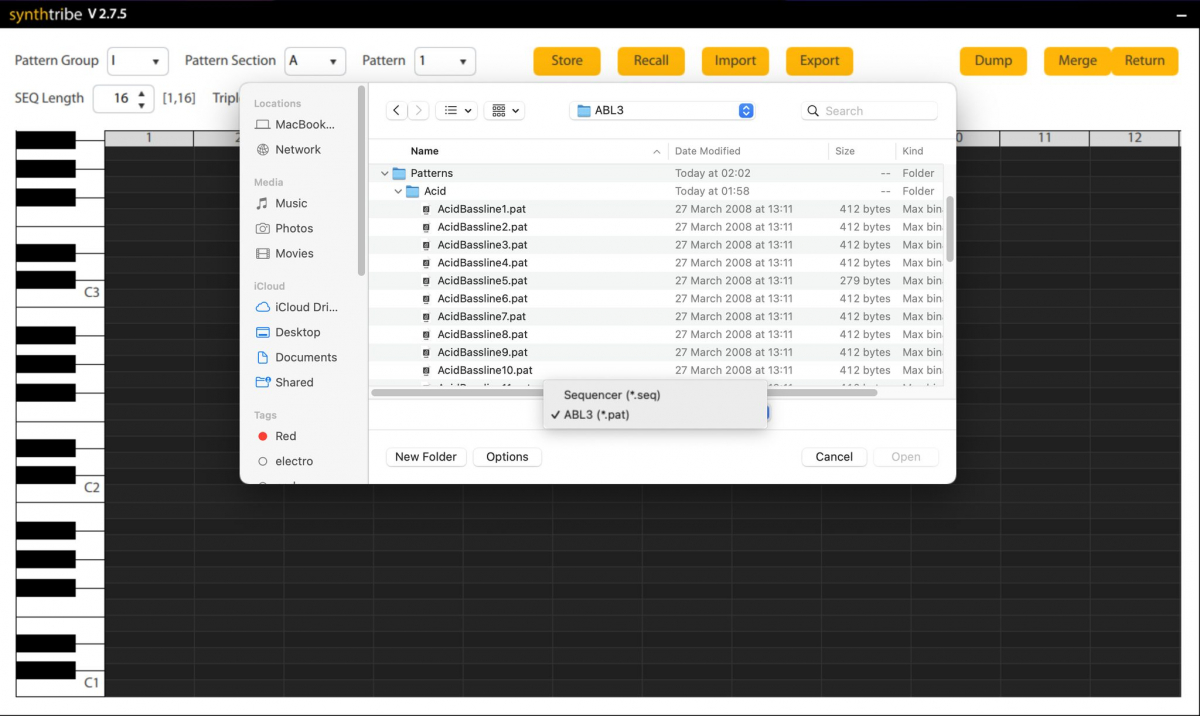This screenshot has width=1200, height=716.
Task: Click the Cancel button
Action: click(833, 457)
